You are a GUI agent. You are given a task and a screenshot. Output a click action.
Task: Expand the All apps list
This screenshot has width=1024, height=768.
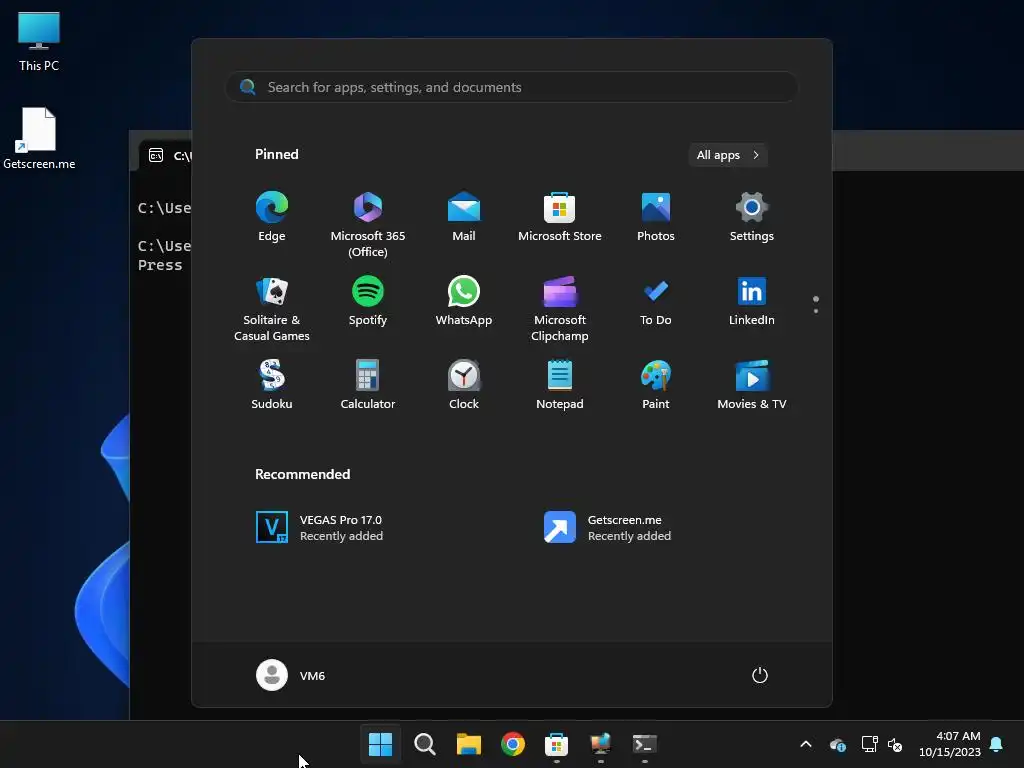728,155
